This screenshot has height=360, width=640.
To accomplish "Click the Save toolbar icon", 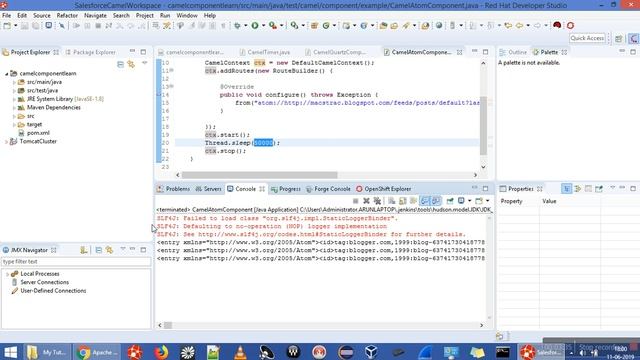I will [25, 26].
